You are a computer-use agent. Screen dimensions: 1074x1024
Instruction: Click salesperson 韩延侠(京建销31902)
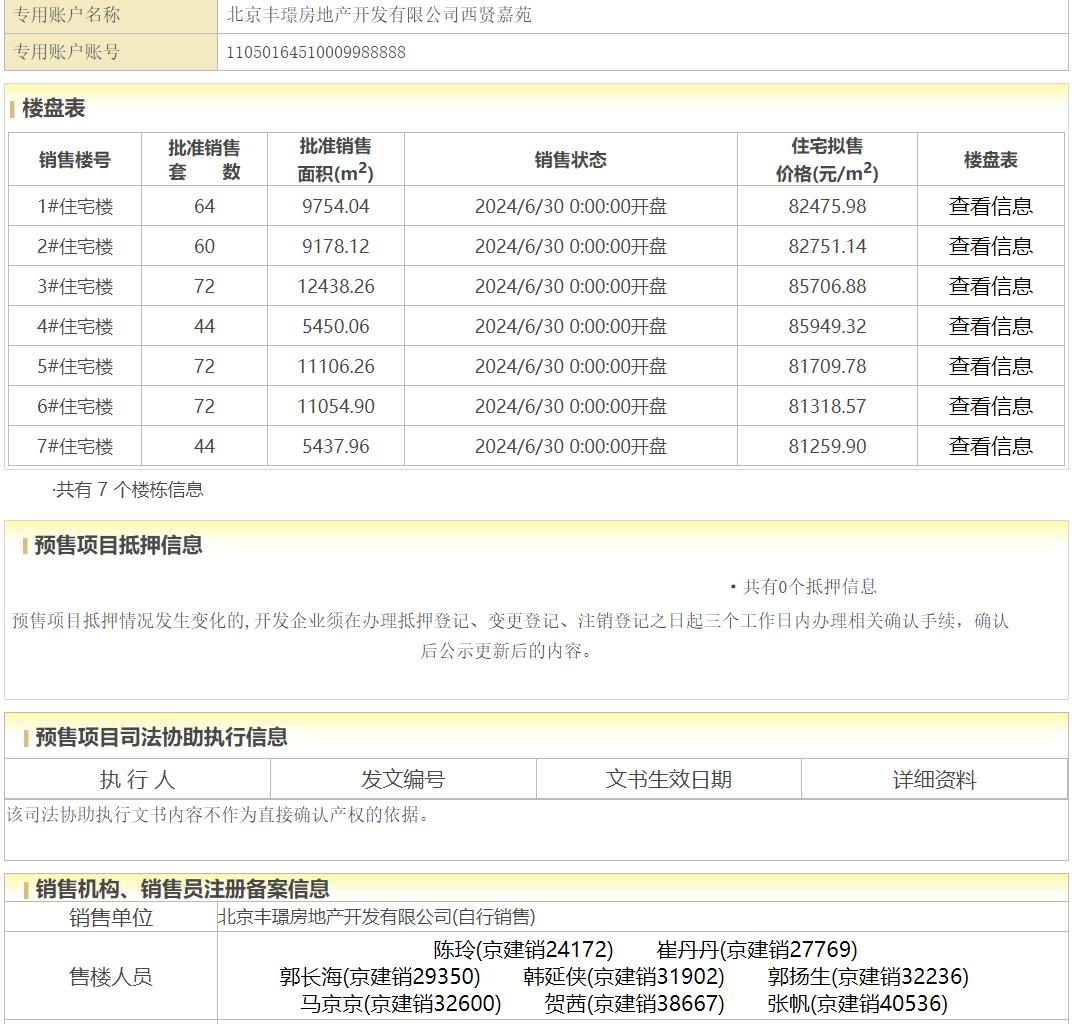pyautogui.click(x=624, y=977)
